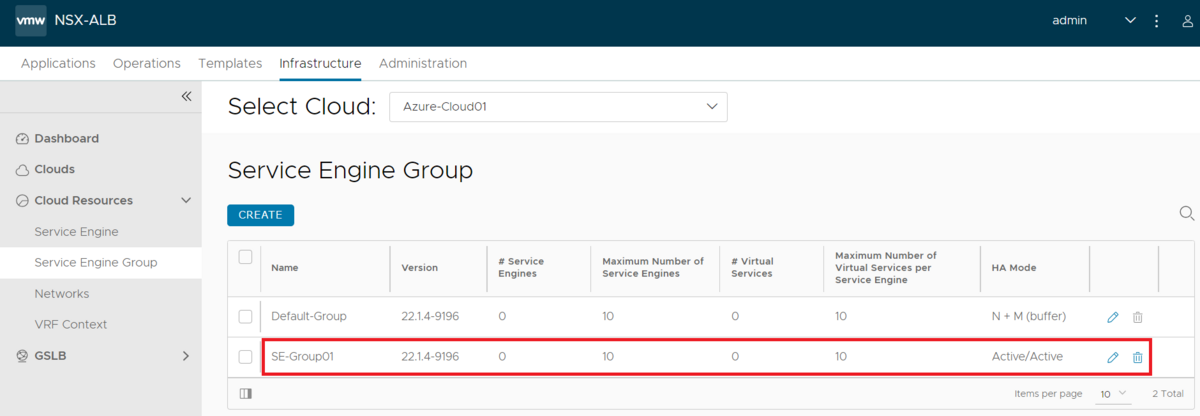
Task: Open the user profile icon
Action: (1186, 21)
